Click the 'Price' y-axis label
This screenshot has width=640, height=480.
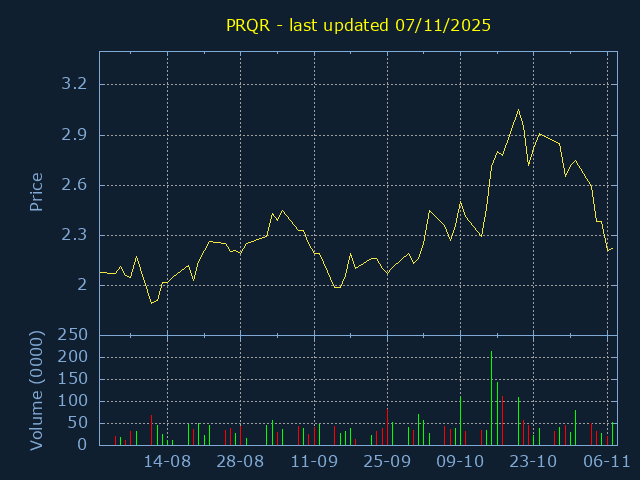(x=36, y=192)
